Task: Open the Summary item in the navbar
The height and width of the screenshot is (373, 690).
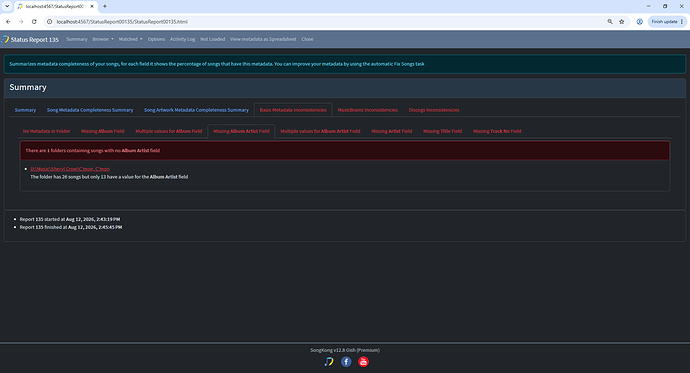Action: click(77, 39)
